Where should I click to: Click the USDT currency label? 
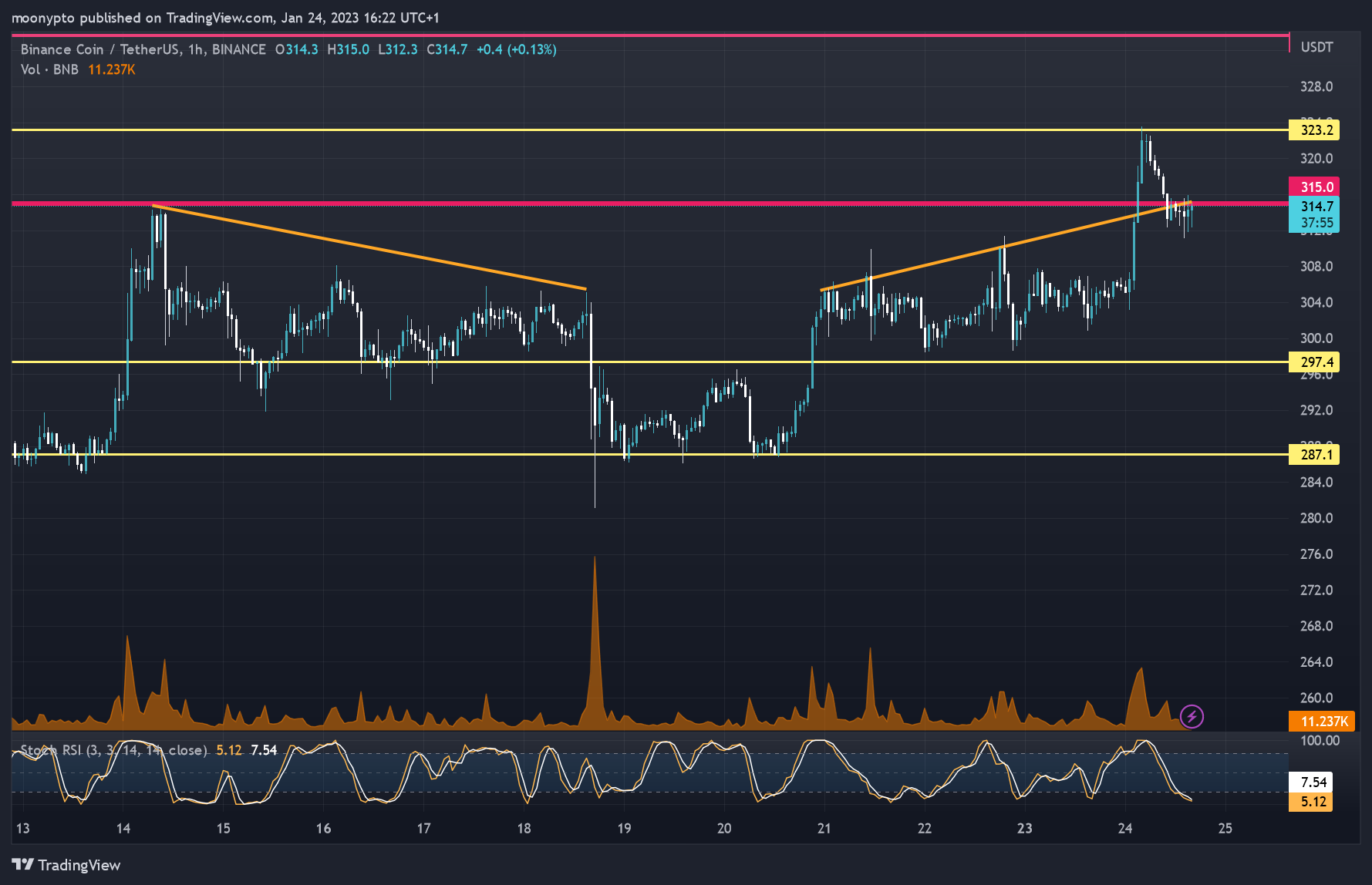(x=1316, y=47)
